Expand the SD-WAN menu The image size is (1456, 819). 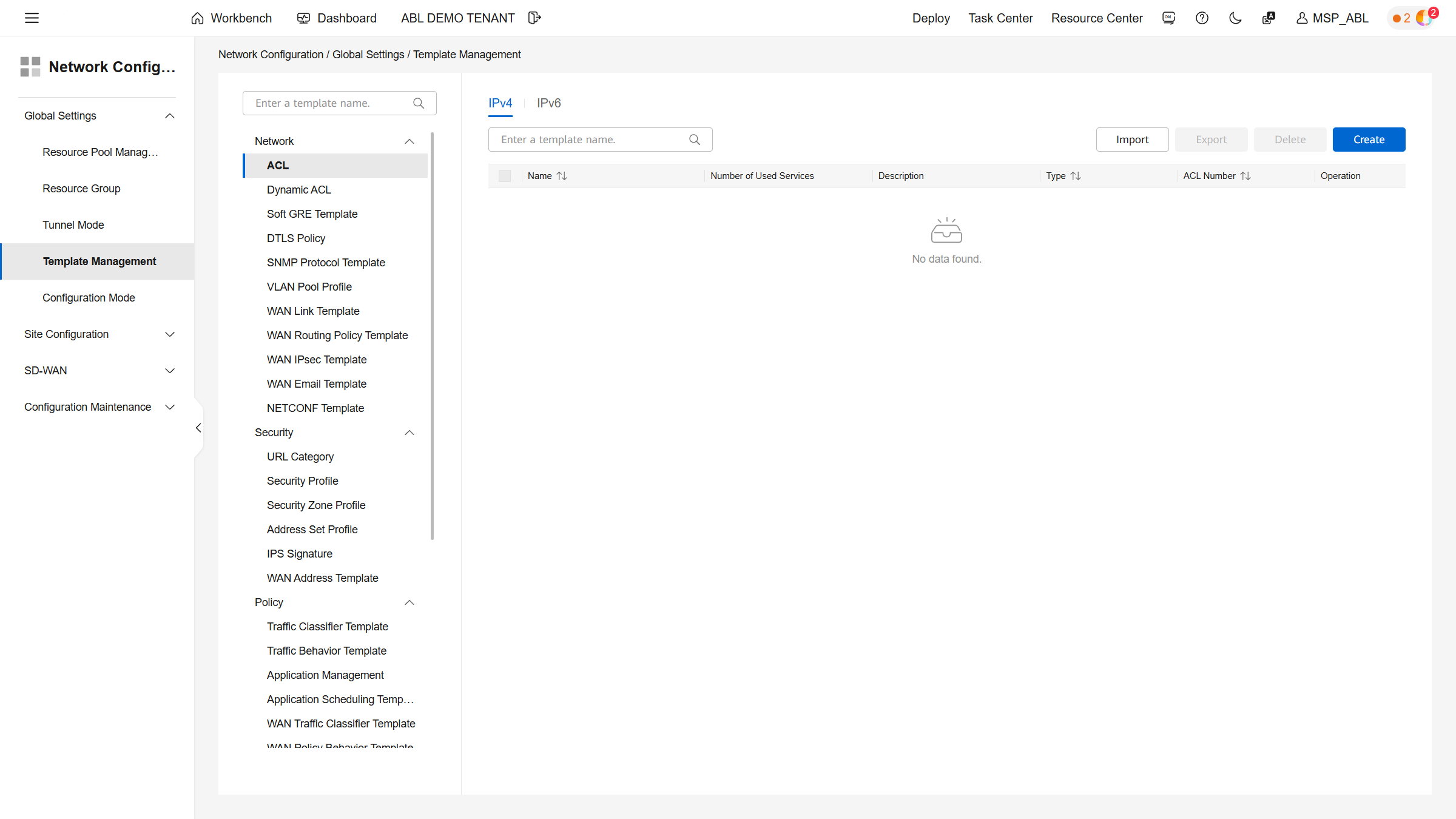click(170, 371)
